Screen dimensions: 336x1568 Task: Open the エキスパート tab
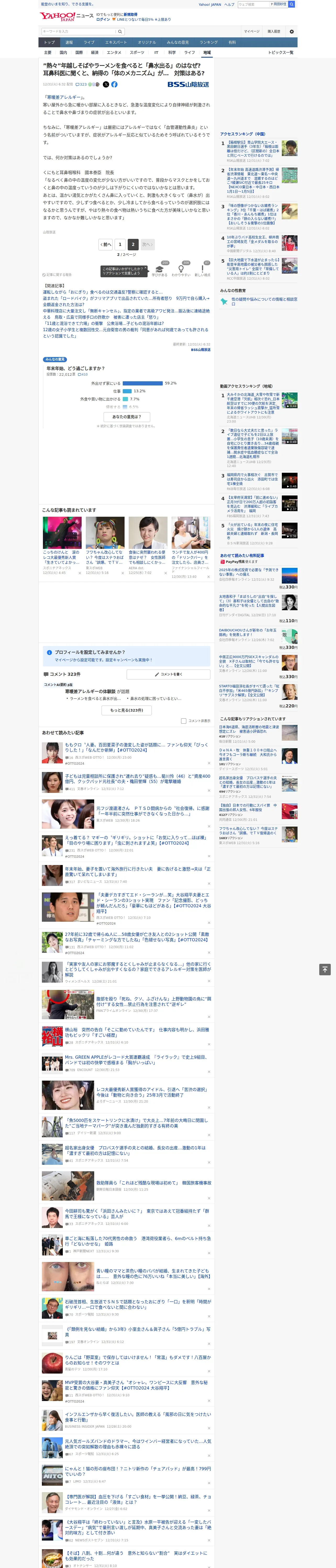[x=116, y=43]
